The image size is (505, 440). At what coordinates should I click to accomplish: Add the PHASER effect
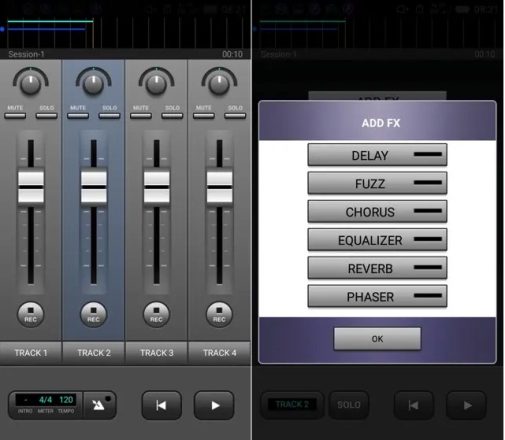click(377, 296)
